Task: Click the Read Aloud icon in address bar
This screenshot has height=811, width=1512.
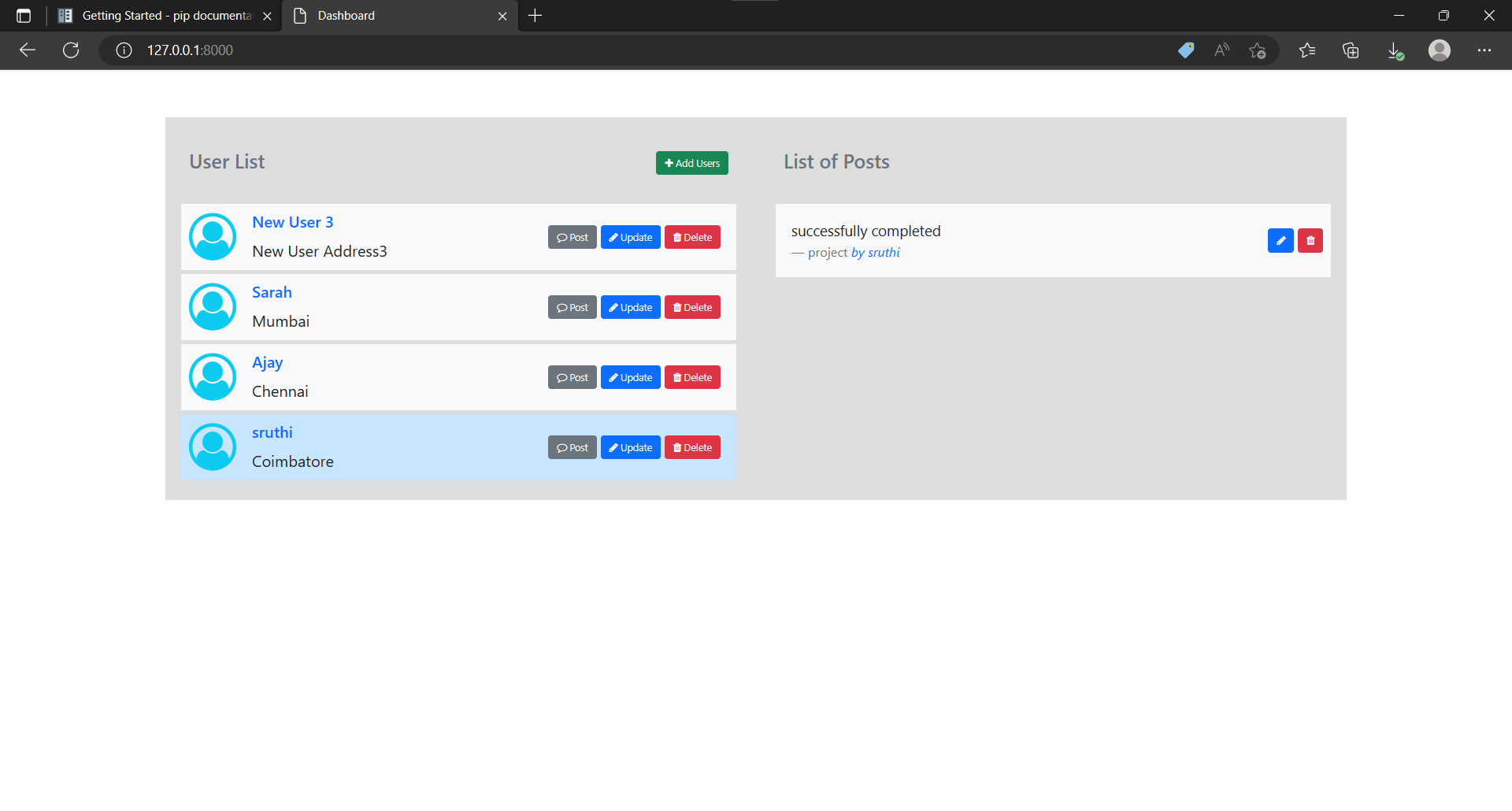Action: (1221, 50)
